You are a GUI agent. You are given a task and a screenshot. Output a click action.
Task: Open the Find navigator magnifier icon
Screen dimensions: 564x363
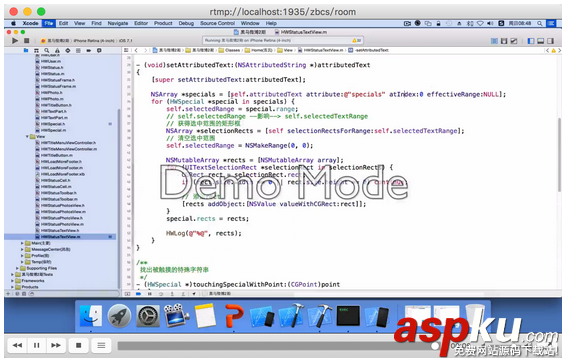point(47,50)
